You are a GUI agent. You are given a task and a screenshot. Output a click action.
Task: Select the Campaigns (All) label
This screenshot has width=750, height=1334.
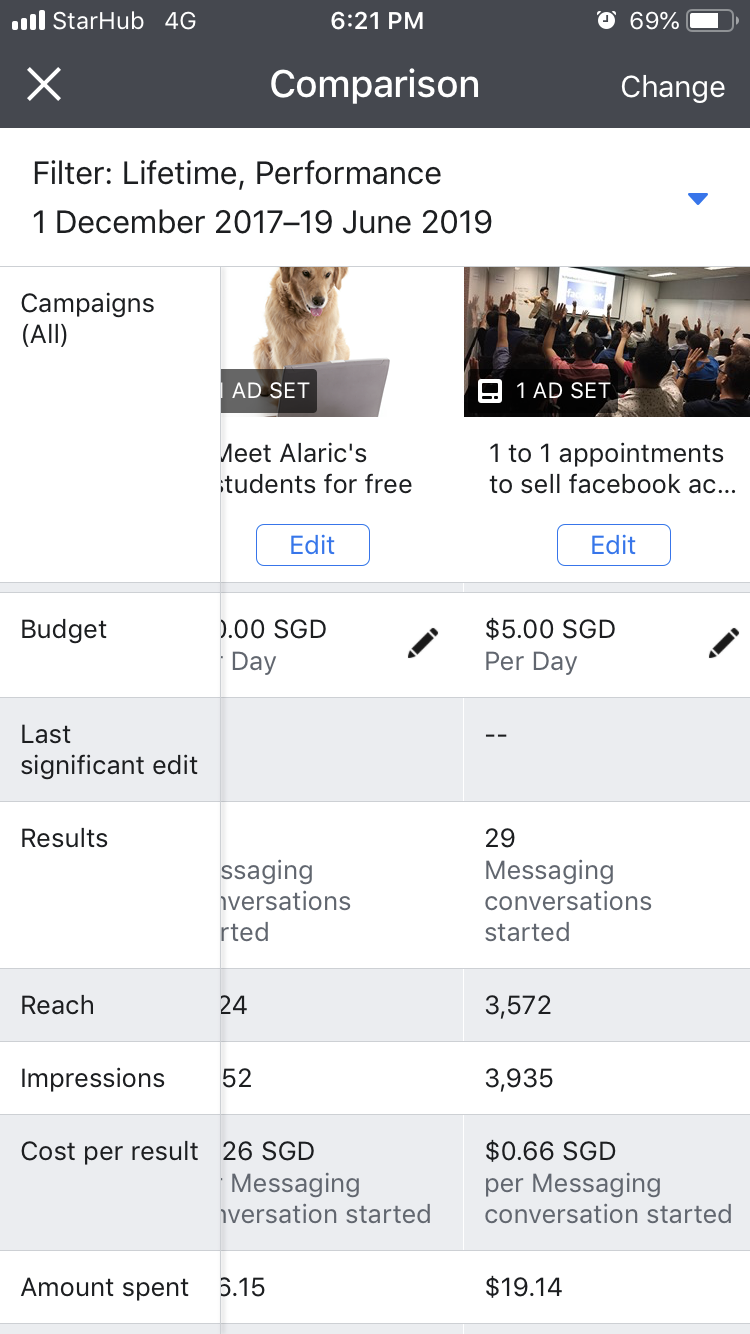coord(88,318)
